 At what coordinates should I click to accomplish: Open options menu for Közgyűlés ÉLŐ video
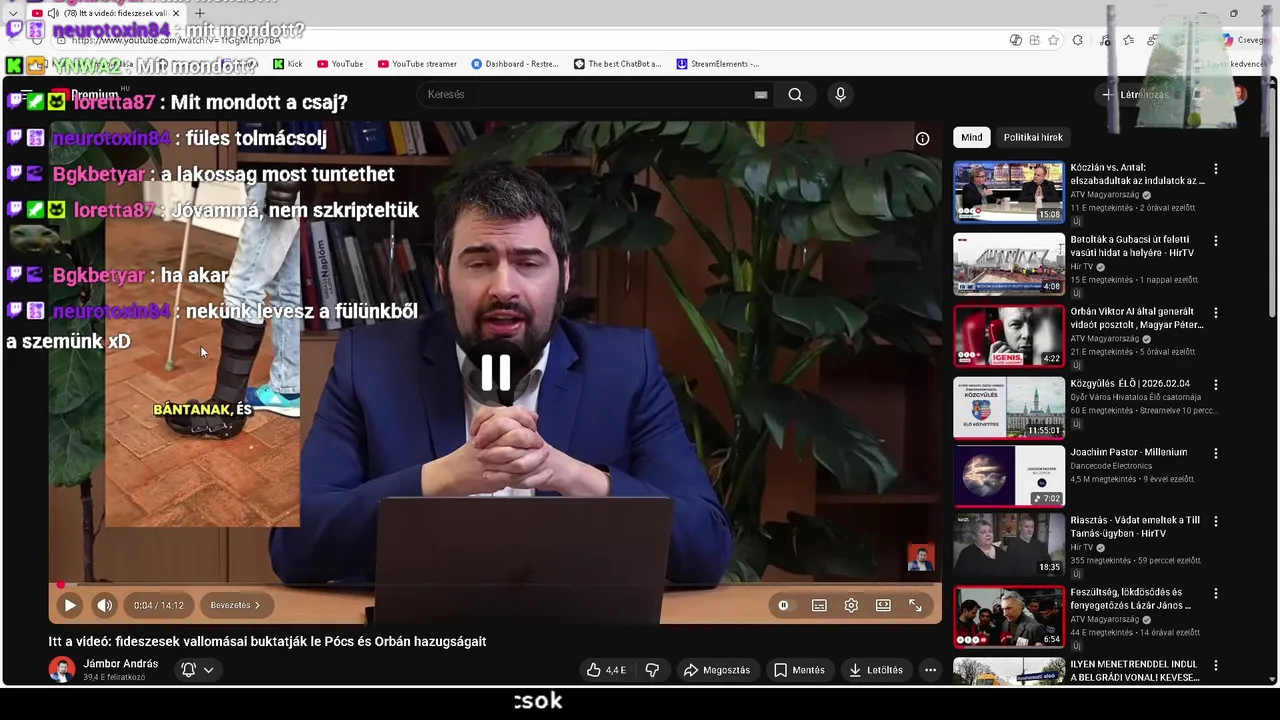point(1216,385)
